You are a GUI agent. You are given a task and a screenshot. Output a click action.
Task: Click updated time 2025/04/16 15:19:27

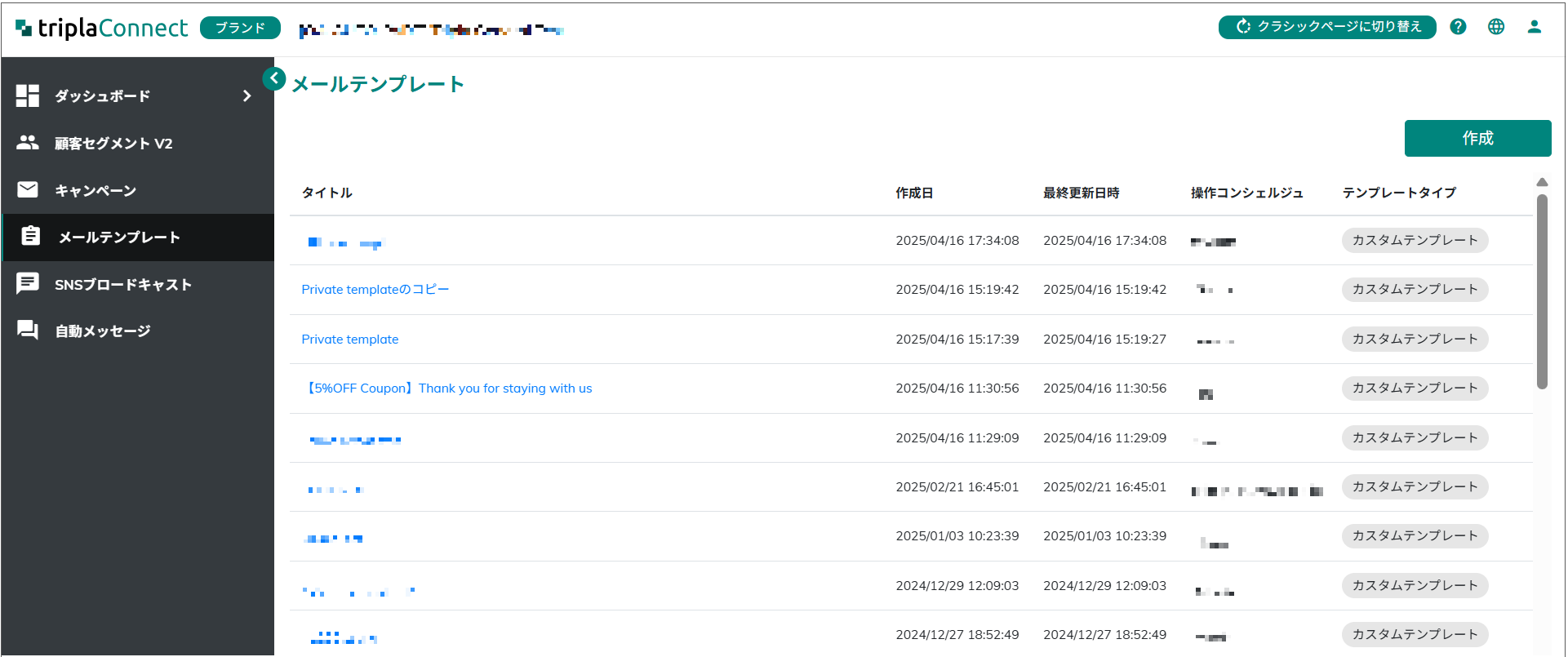click(x=1105, y=340)
